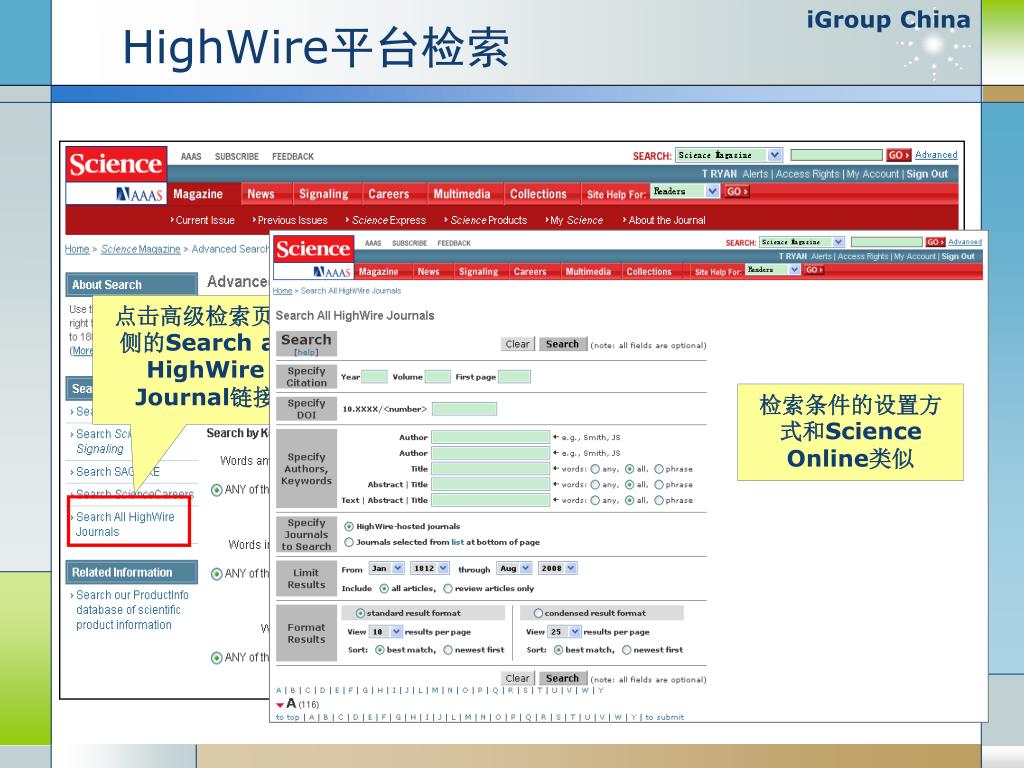Click the 'list' link in Journals selected option

click(457, 542)
